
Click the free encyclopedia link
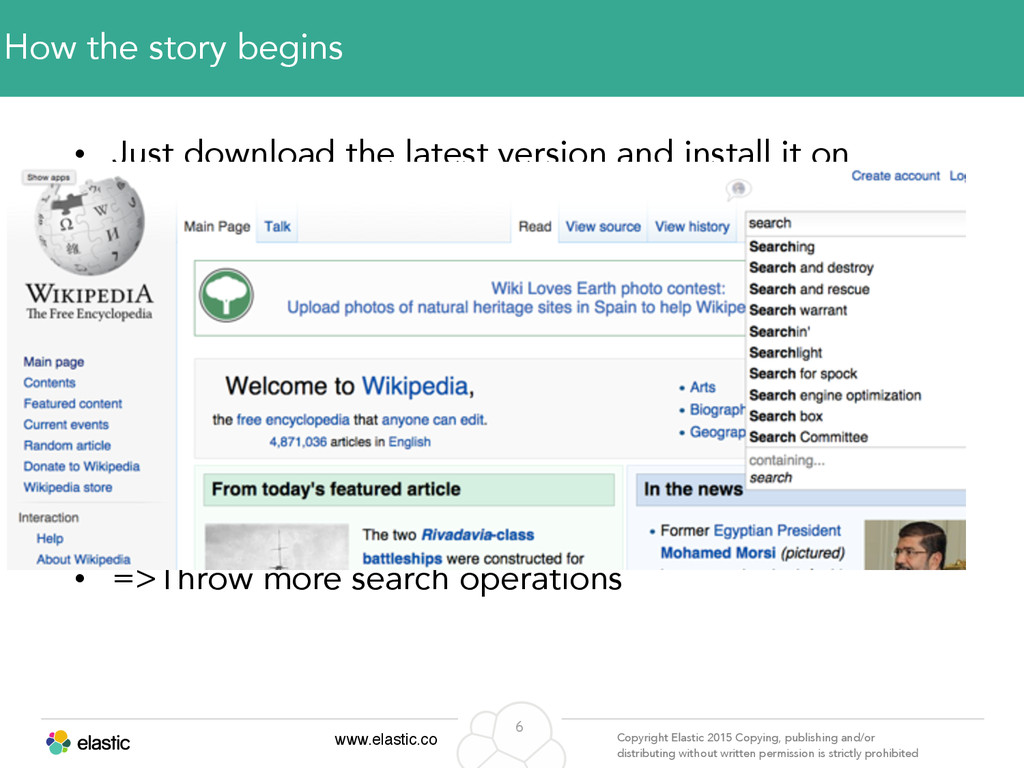click(293, 419)
